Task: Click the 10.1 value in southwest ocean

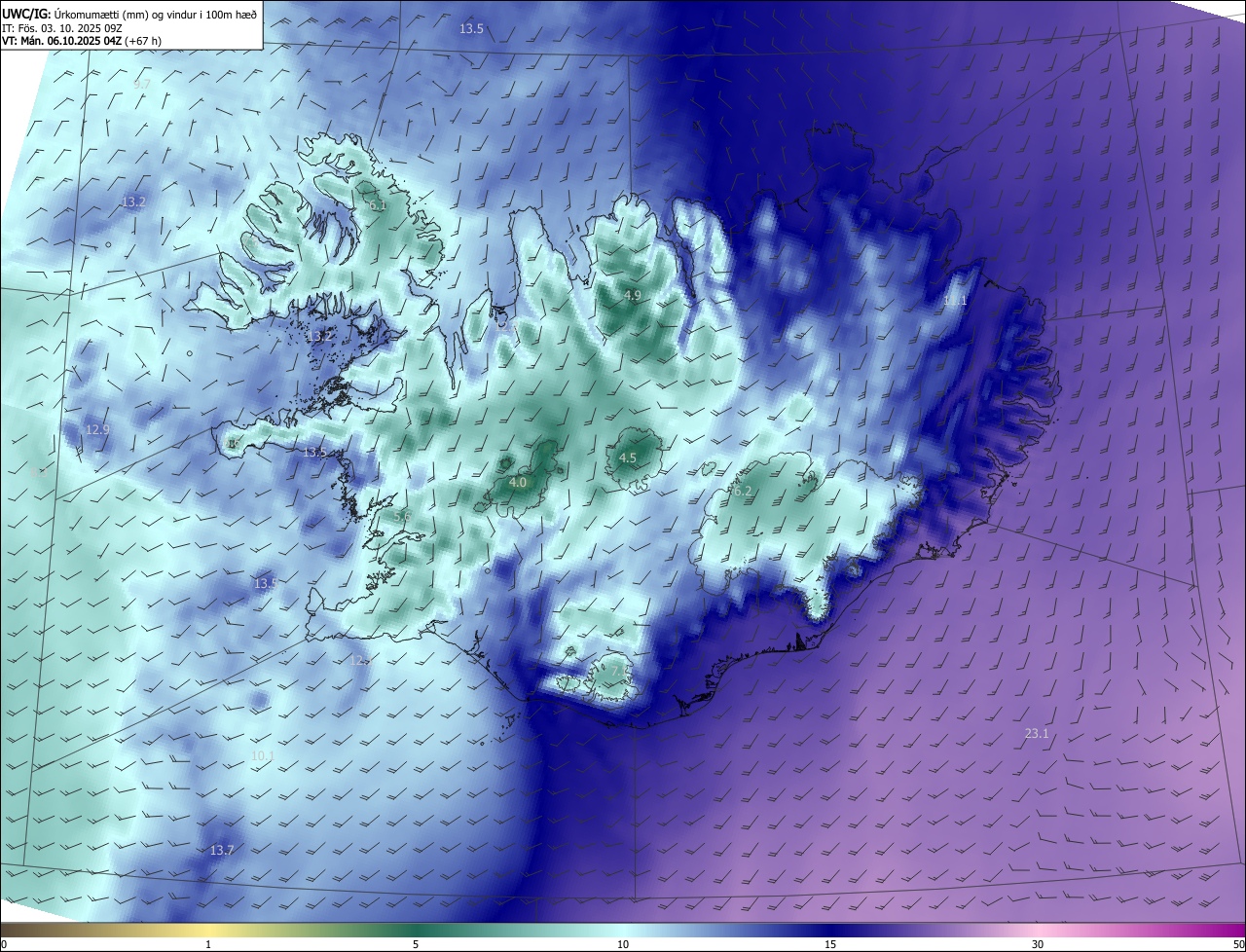Action: coord(262,756)
